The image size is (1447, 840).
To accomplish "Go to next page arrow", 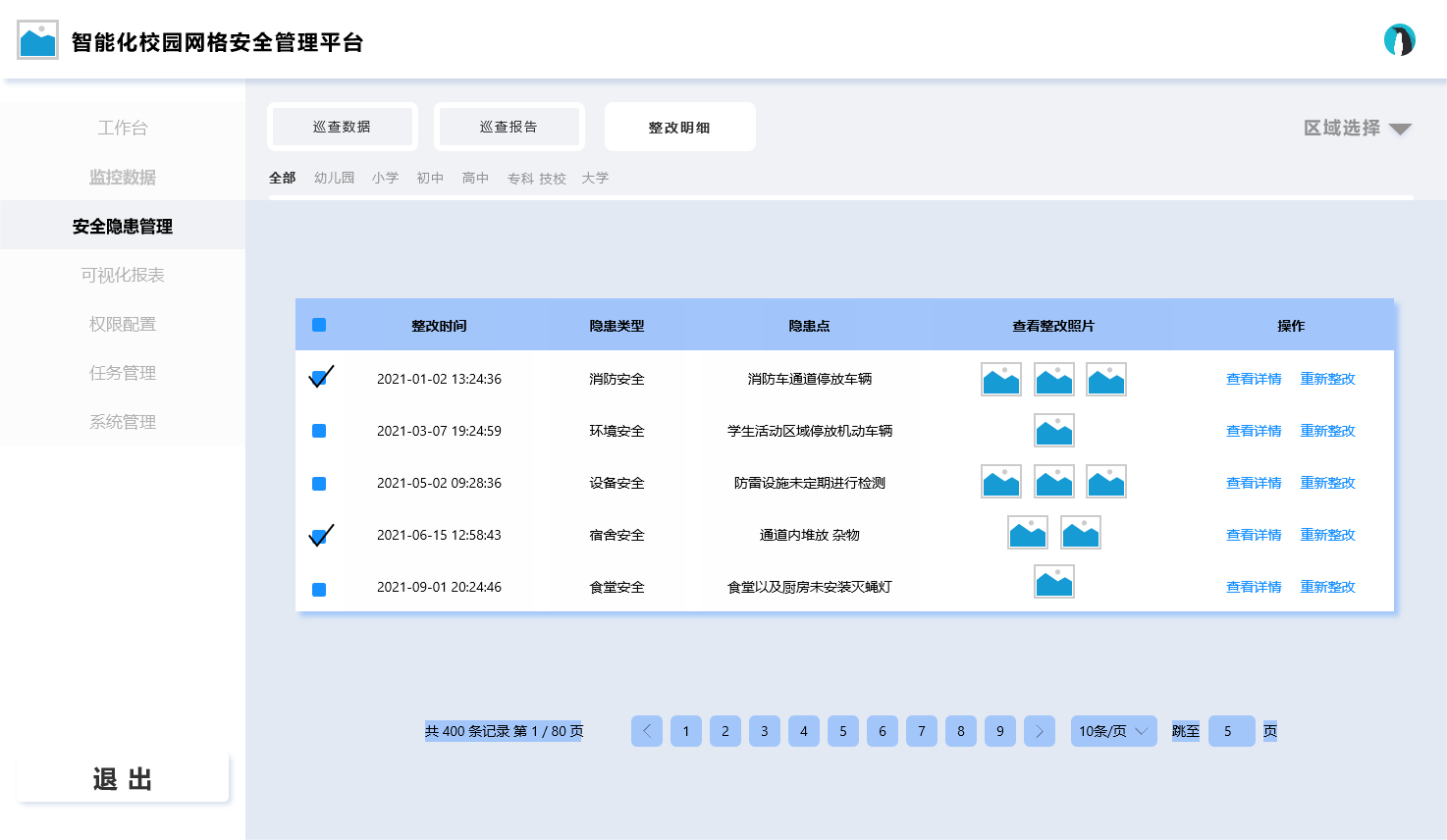I will (x=1040, y=731).
